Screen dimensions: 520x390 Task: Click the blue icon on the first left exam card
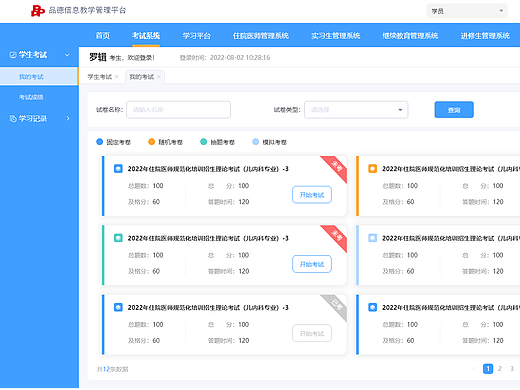tap(118, 169)
